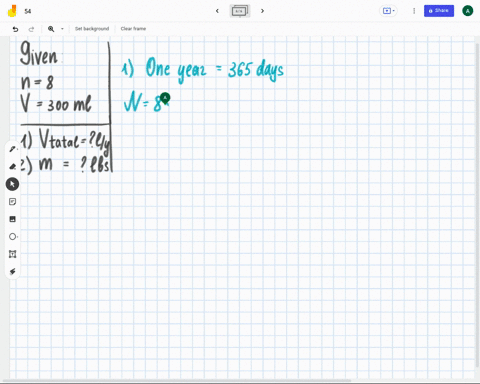This screenshot has height=384, width=480.
Task: Add a sticky note
Action: (13, 202)
